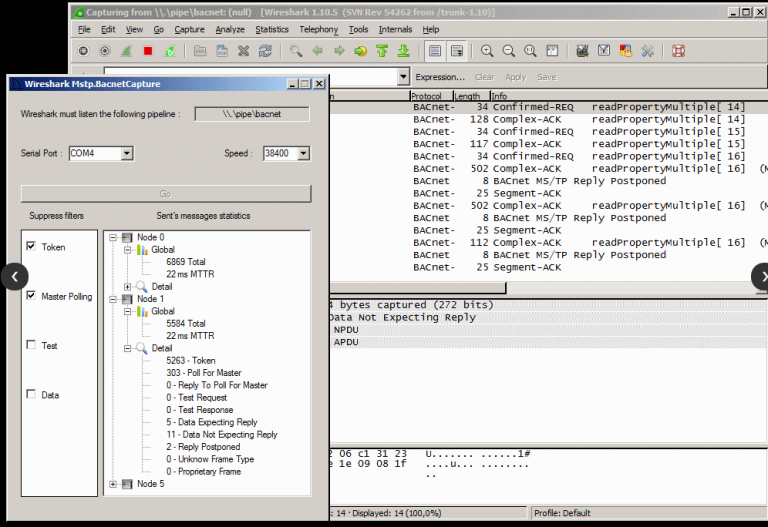Select the '5263 - Token' statistics row
768x527 pixels.
pyautogui.click(x=191, y=360)
